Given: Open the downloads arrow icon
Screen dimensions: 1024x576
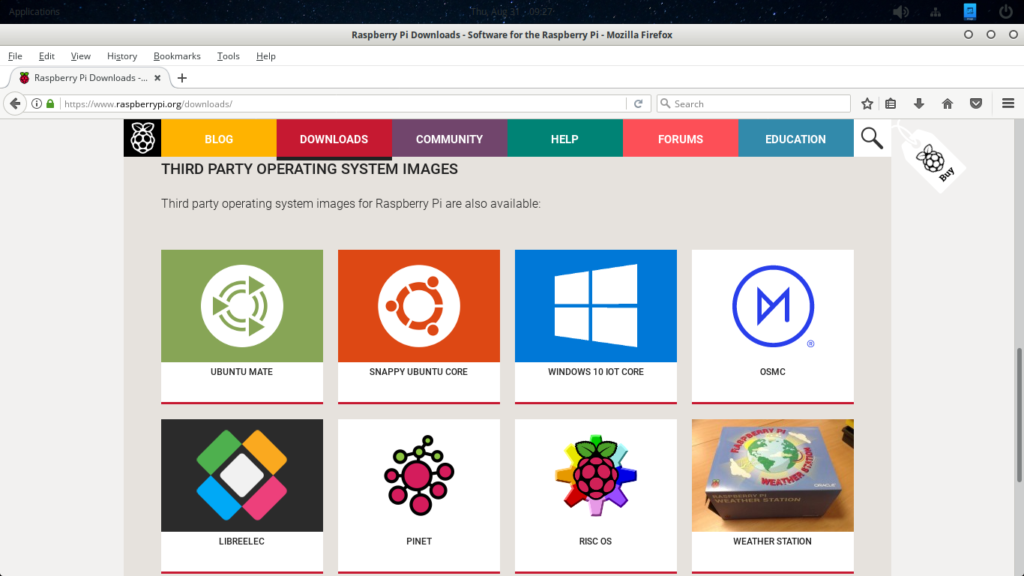Looking at the screenshot, I should [x=919, y=104].
